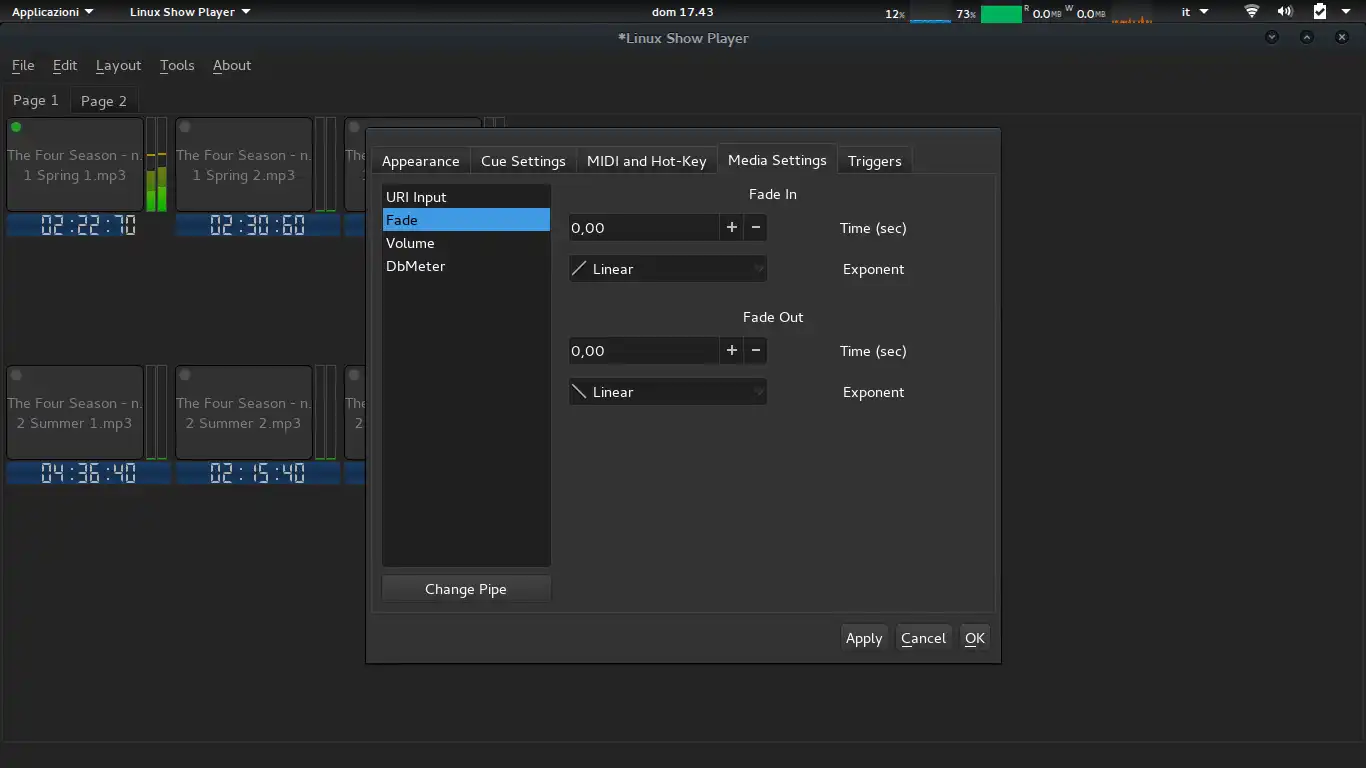Click the grey status indicator on Spring 2
The height and width of the screenshot is (768, 1366).
pyautogui.click(x=185, y=127)
